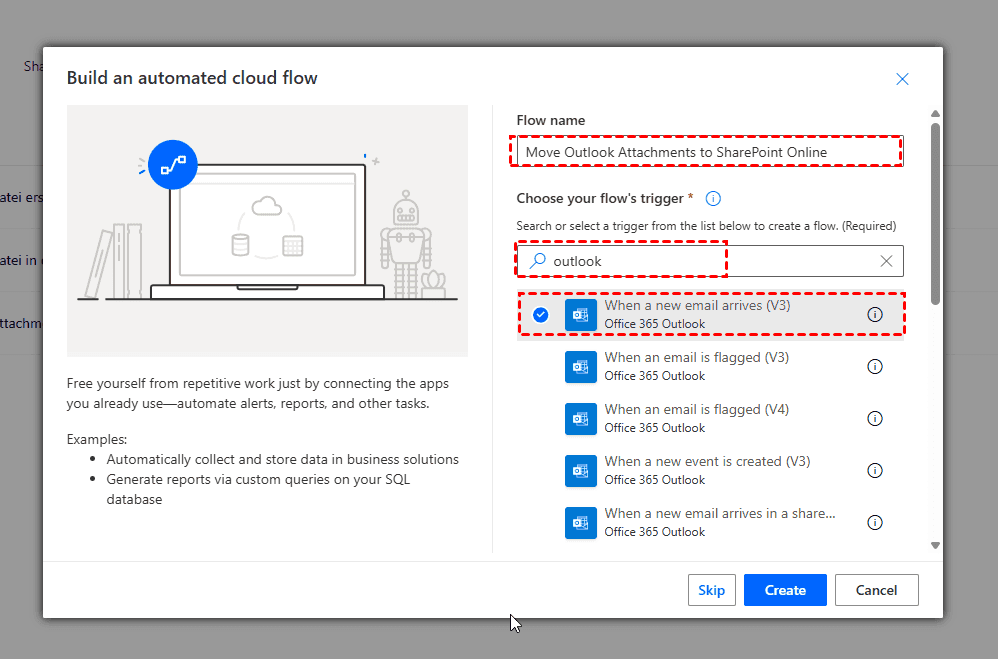Click Outlook icon for email arrives in a share...
Screen dimensions: 998x659
[580, 523]
